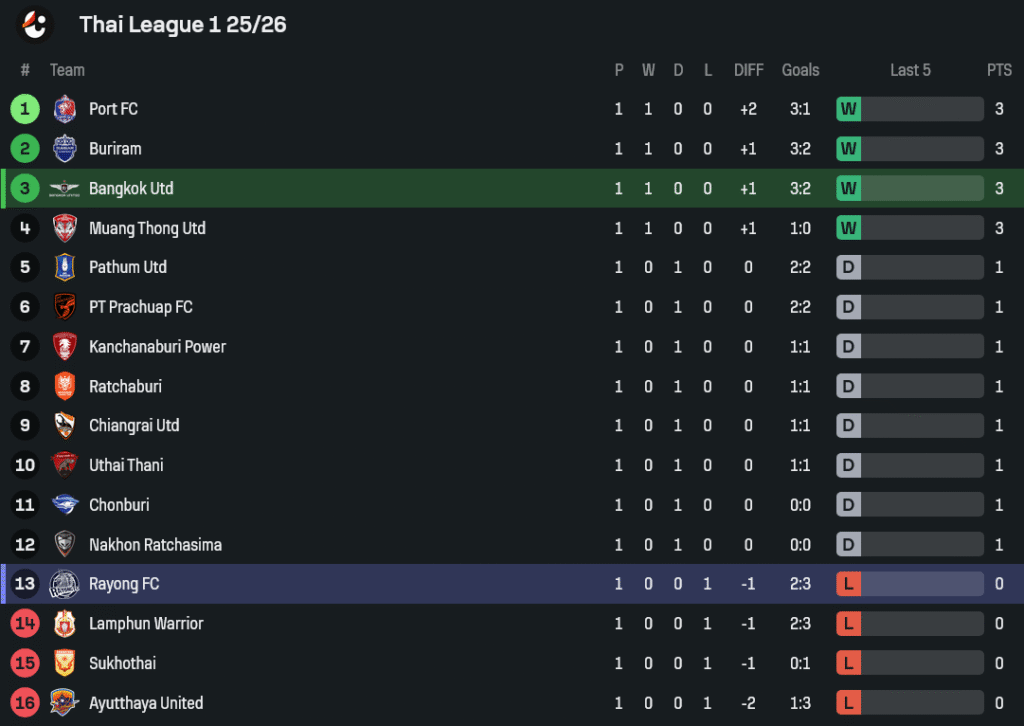Select Ratchaburi's D result badge

click(x=848, y=387)
